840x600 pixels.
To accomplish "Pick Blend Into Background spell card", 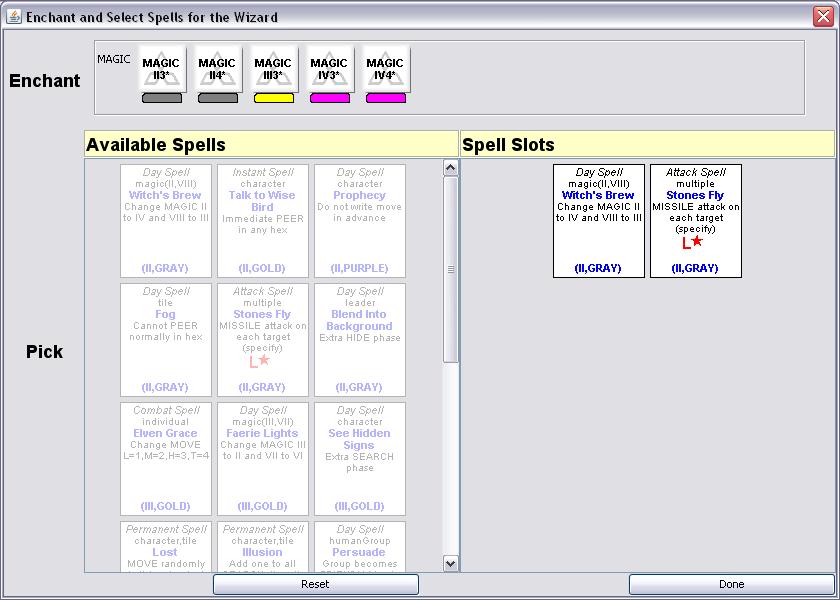I will coord(359,340).
